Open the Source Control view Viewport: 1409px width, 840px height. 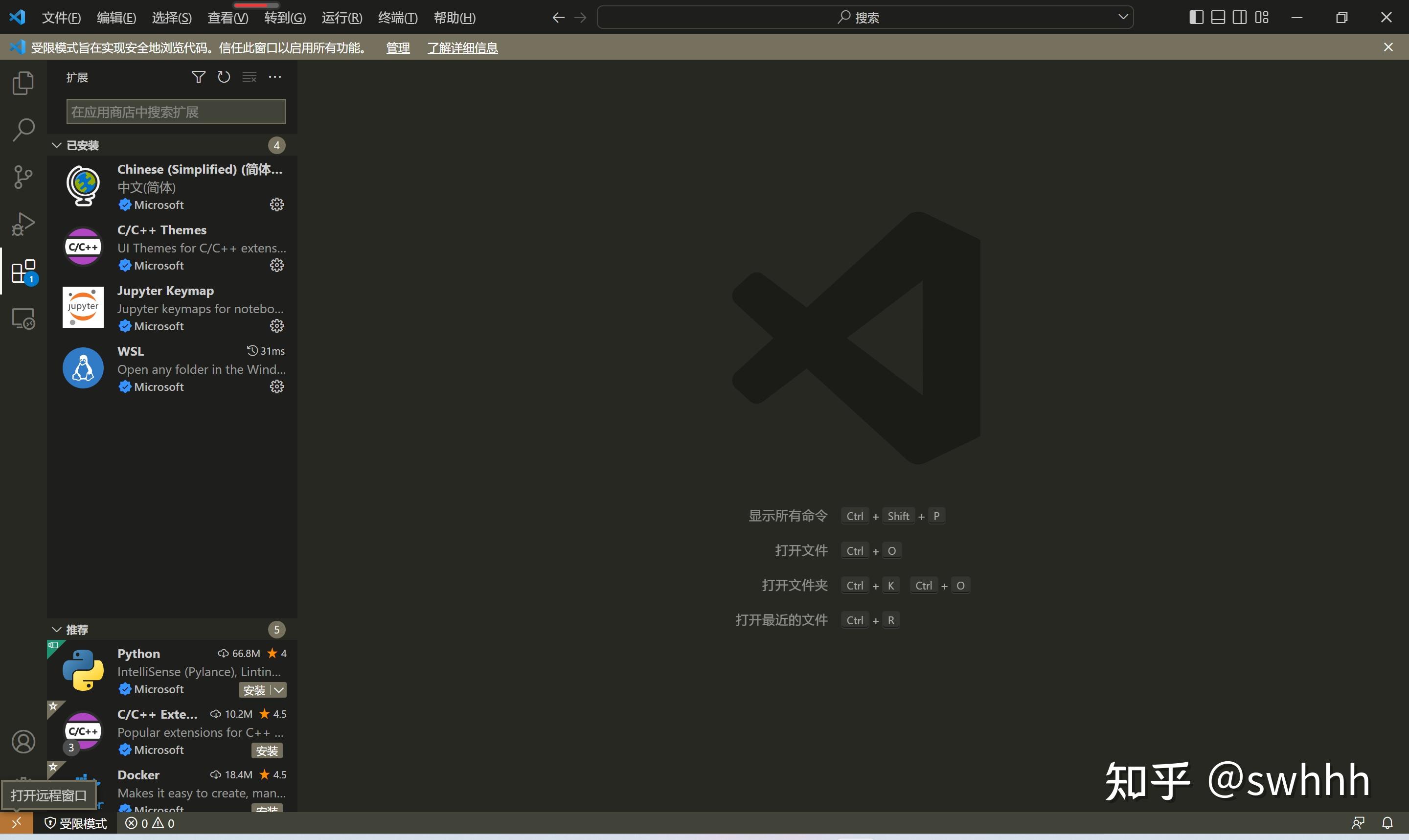coord(23,177)
